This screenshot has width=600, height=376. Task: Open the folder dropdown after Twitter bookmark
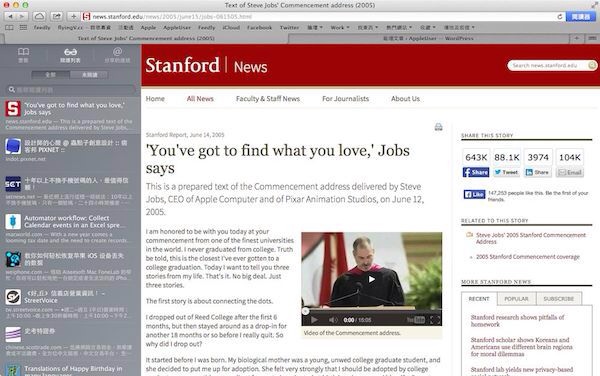(x=315, y=28)
